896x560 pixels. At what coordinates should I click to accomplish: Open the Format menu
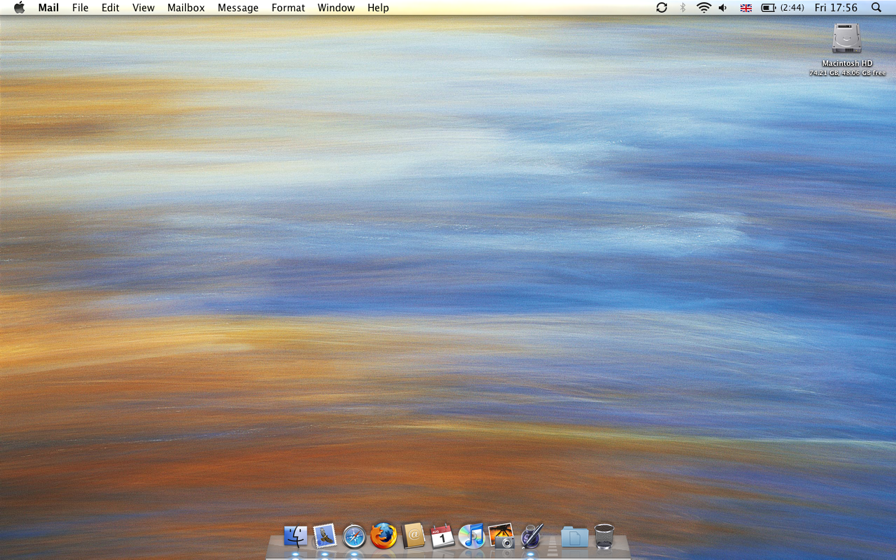pyautogui.click(x=288, y=8)
